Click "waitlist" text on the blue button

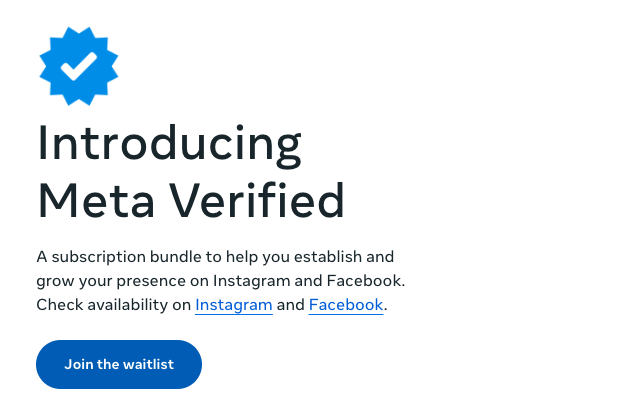tap(147, 364)
